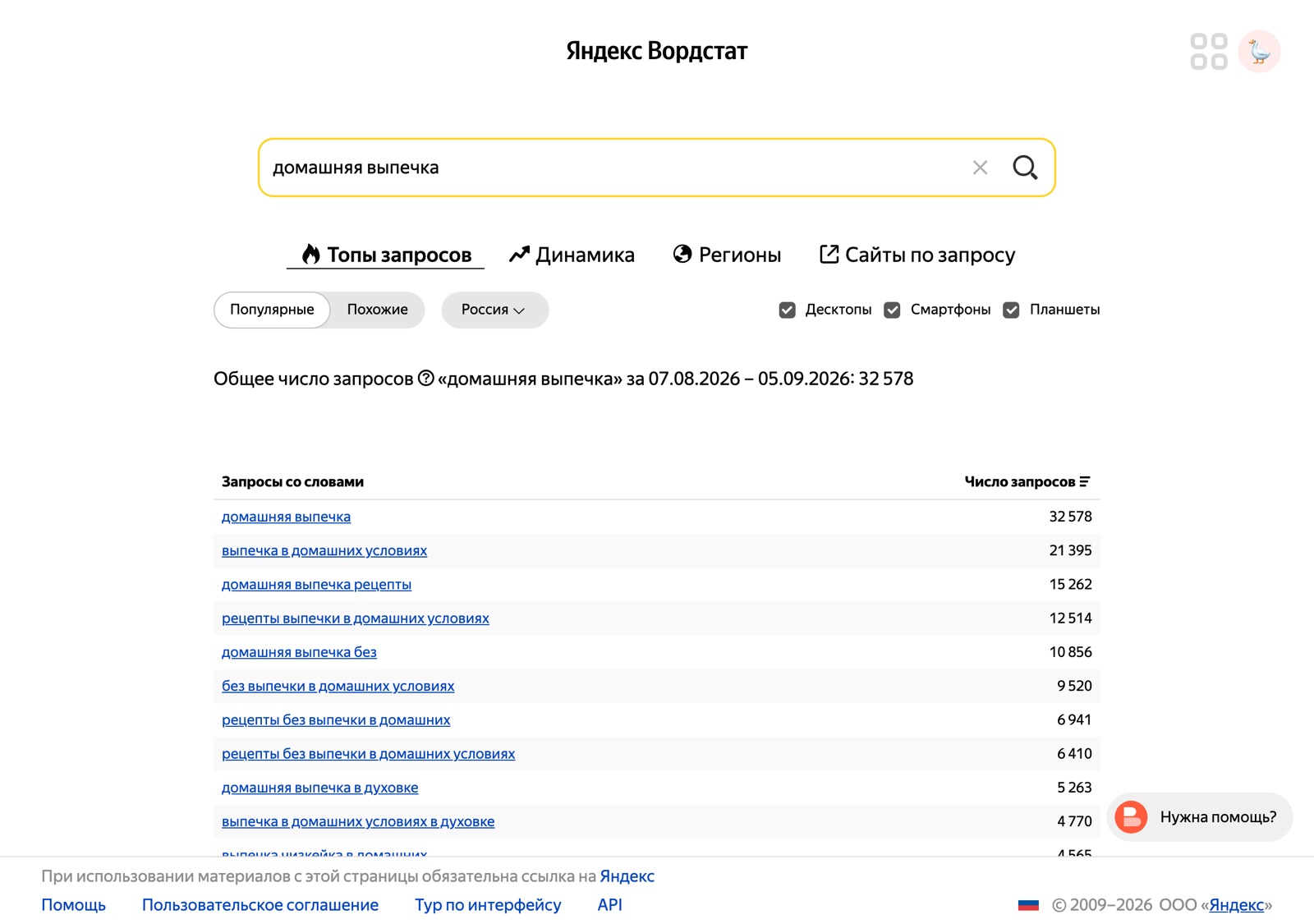Screen dimensions: 1314x924
Task: Open the Yandex services grid icon
Action: (x=1209, y=52)
